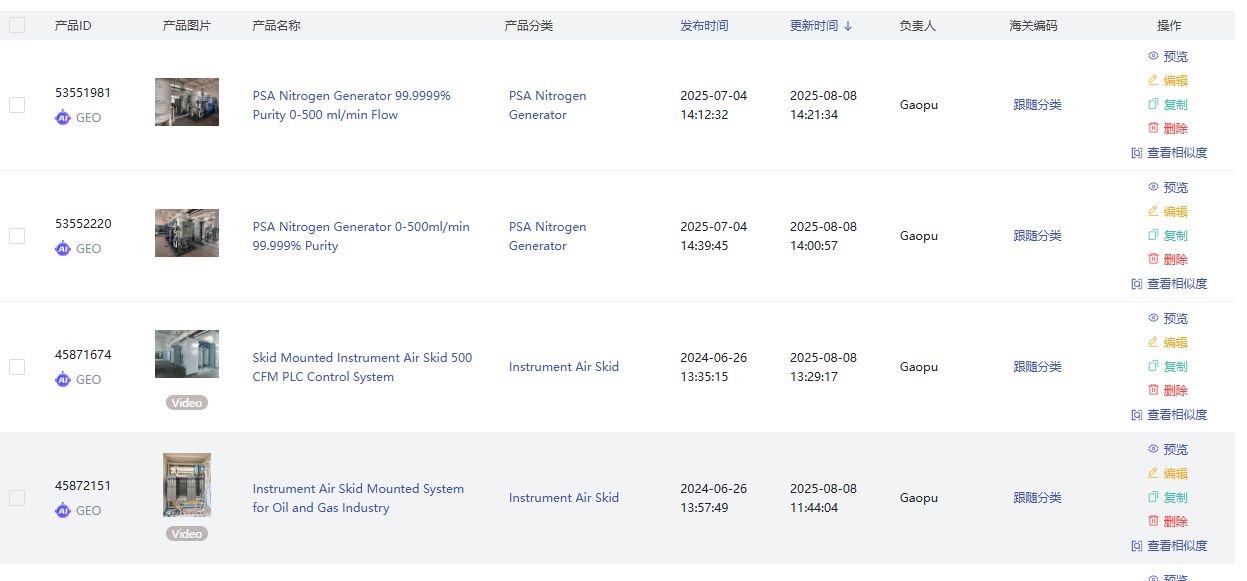Screen dimensions: 1247x581
Task: Toggle the select-all checkbox in table header
Action: coord(17,26)
